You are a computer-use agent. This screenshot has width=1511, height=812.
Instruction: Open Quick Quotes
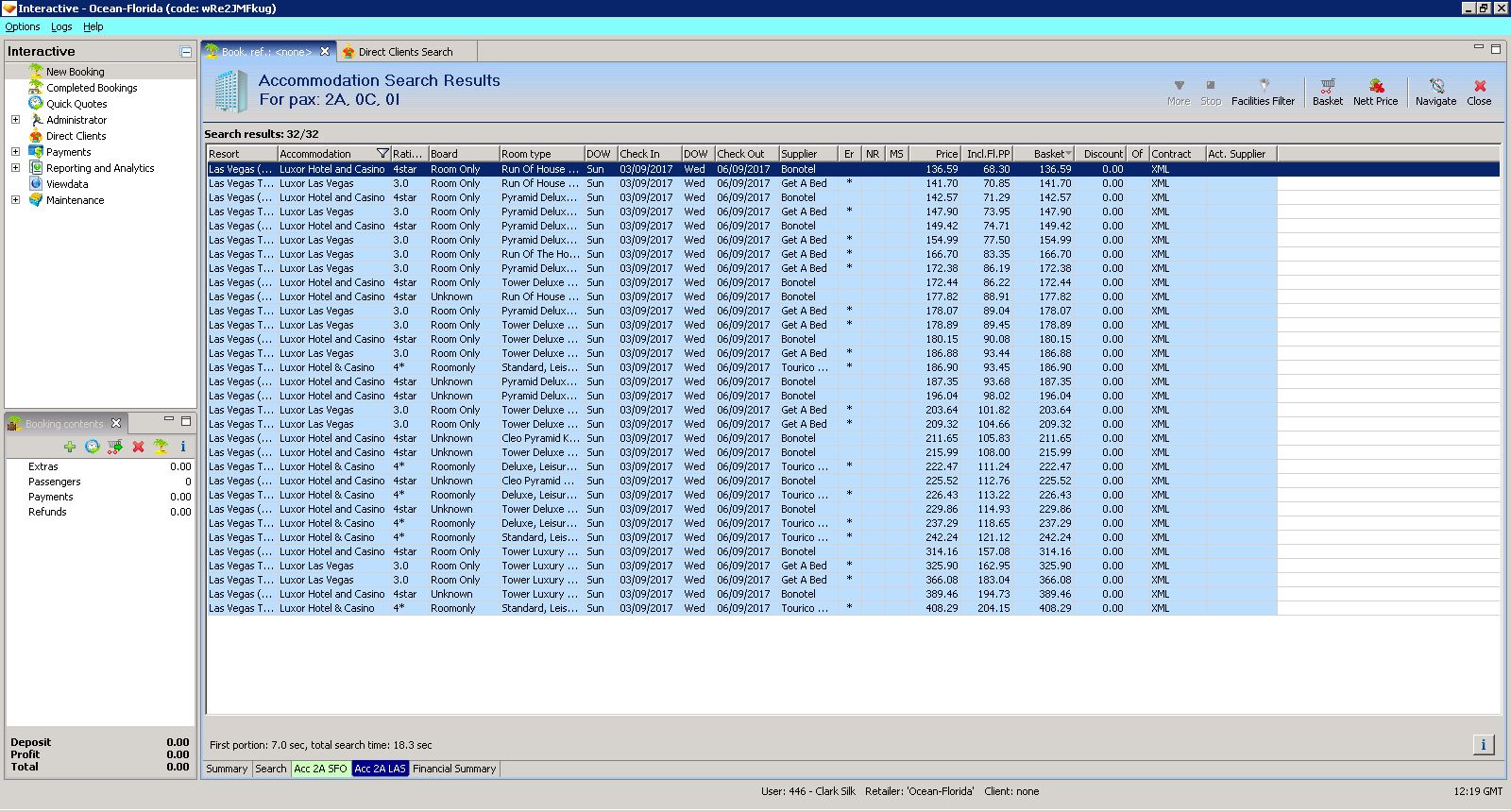coord(76,104)
